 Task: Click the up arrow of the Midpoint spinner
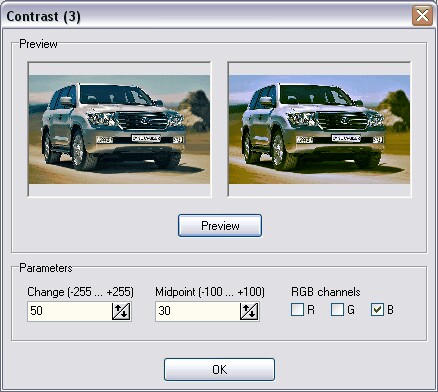click(245, 309)
